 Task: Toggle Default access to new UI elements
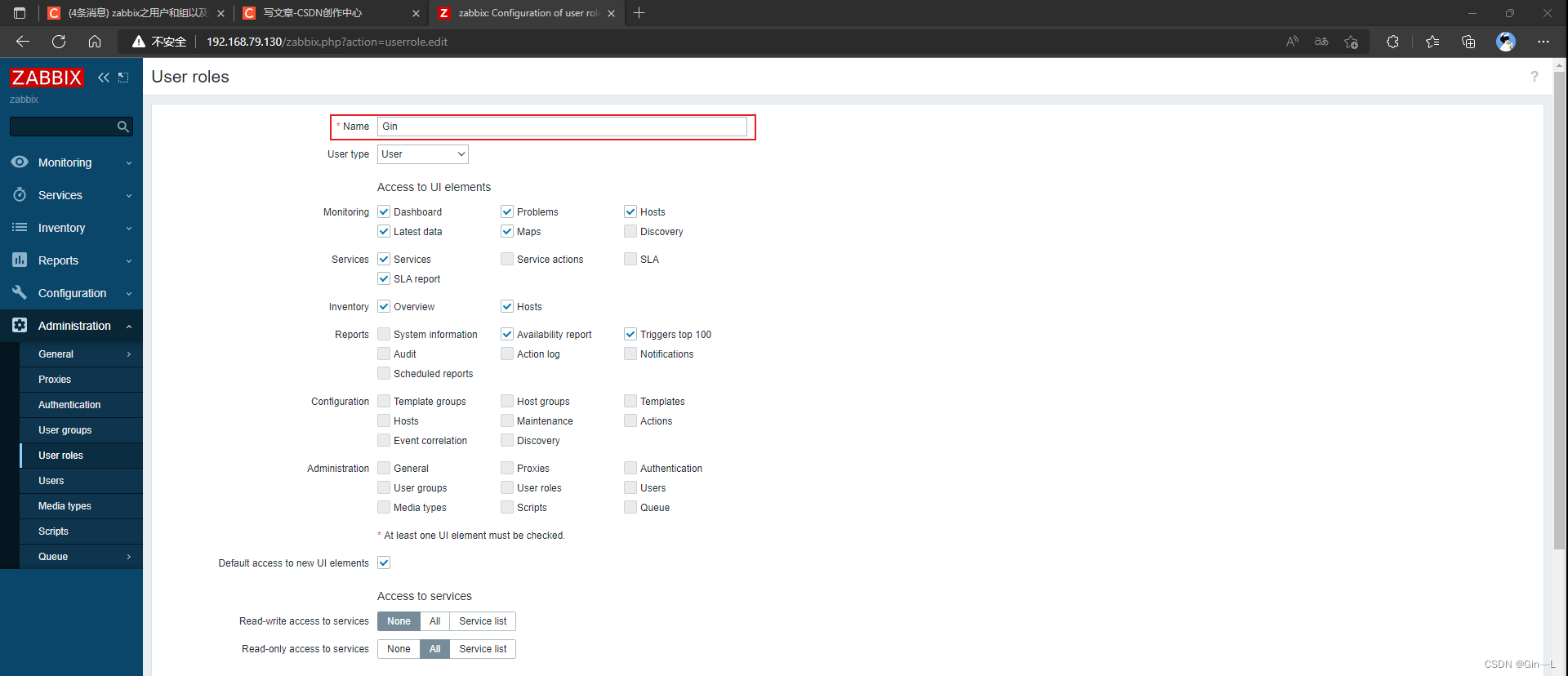[384, 563]
